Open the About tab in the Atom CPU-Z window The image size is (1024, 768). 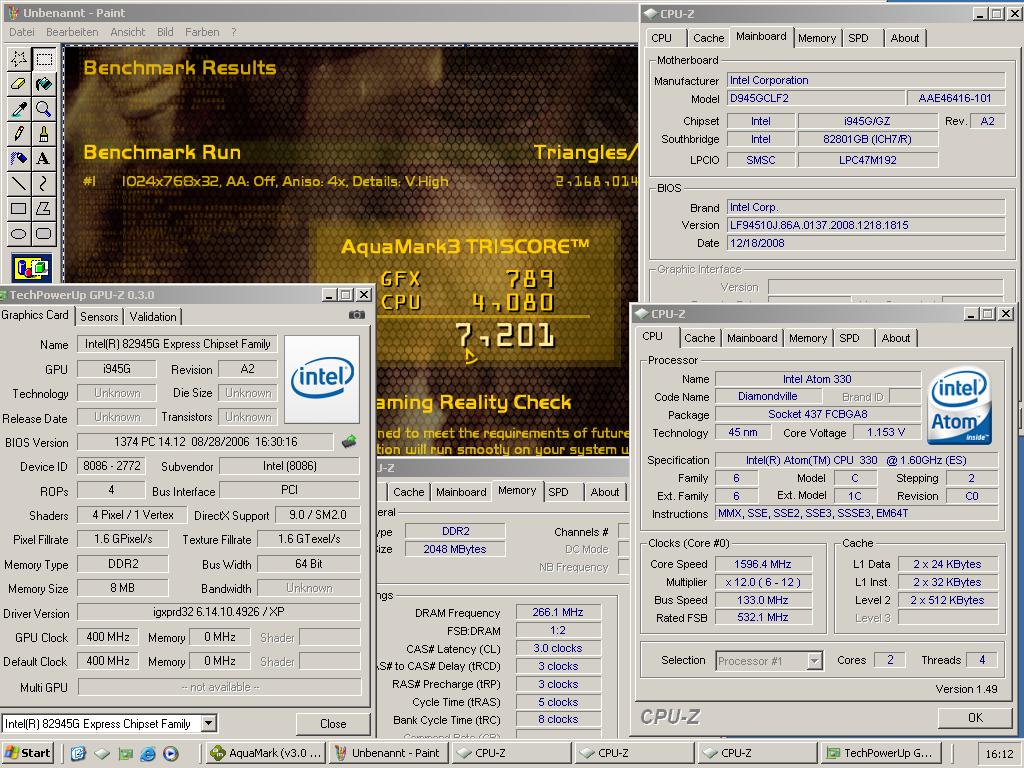896,338
